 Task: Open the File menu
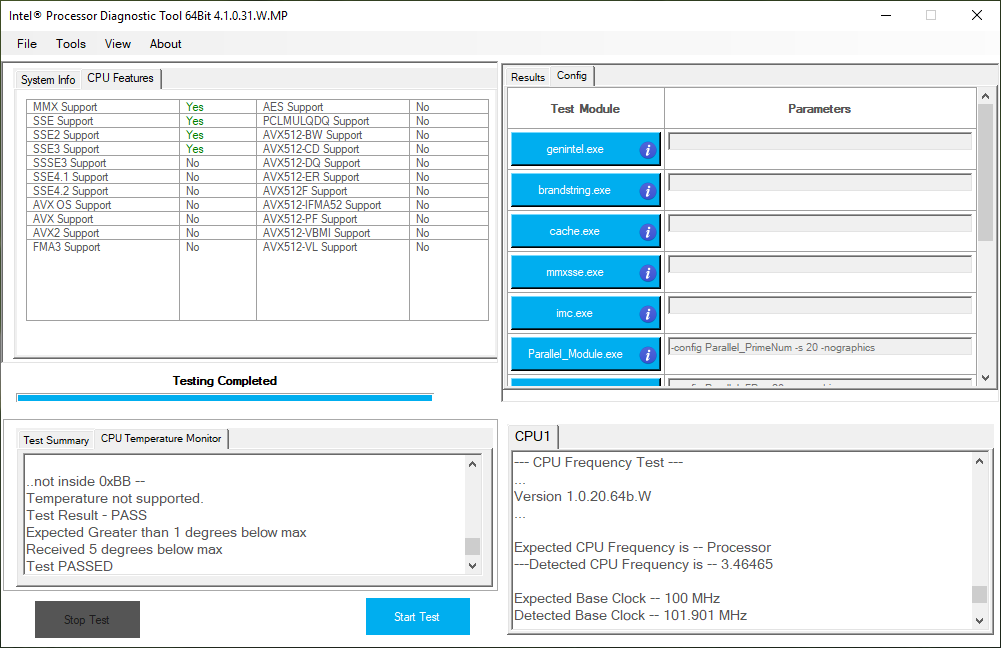click(x=27, y=44)
